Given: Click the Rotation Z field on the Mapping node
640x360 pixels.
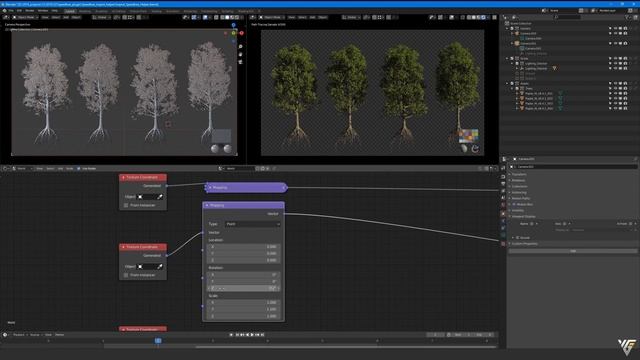Looking at the screenshot, I should (243, 288).
